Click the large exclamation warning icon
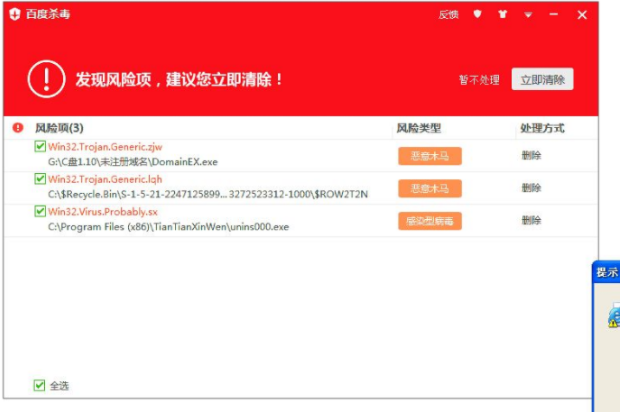The height and width of the screenshot is (419, 629). 45,79
